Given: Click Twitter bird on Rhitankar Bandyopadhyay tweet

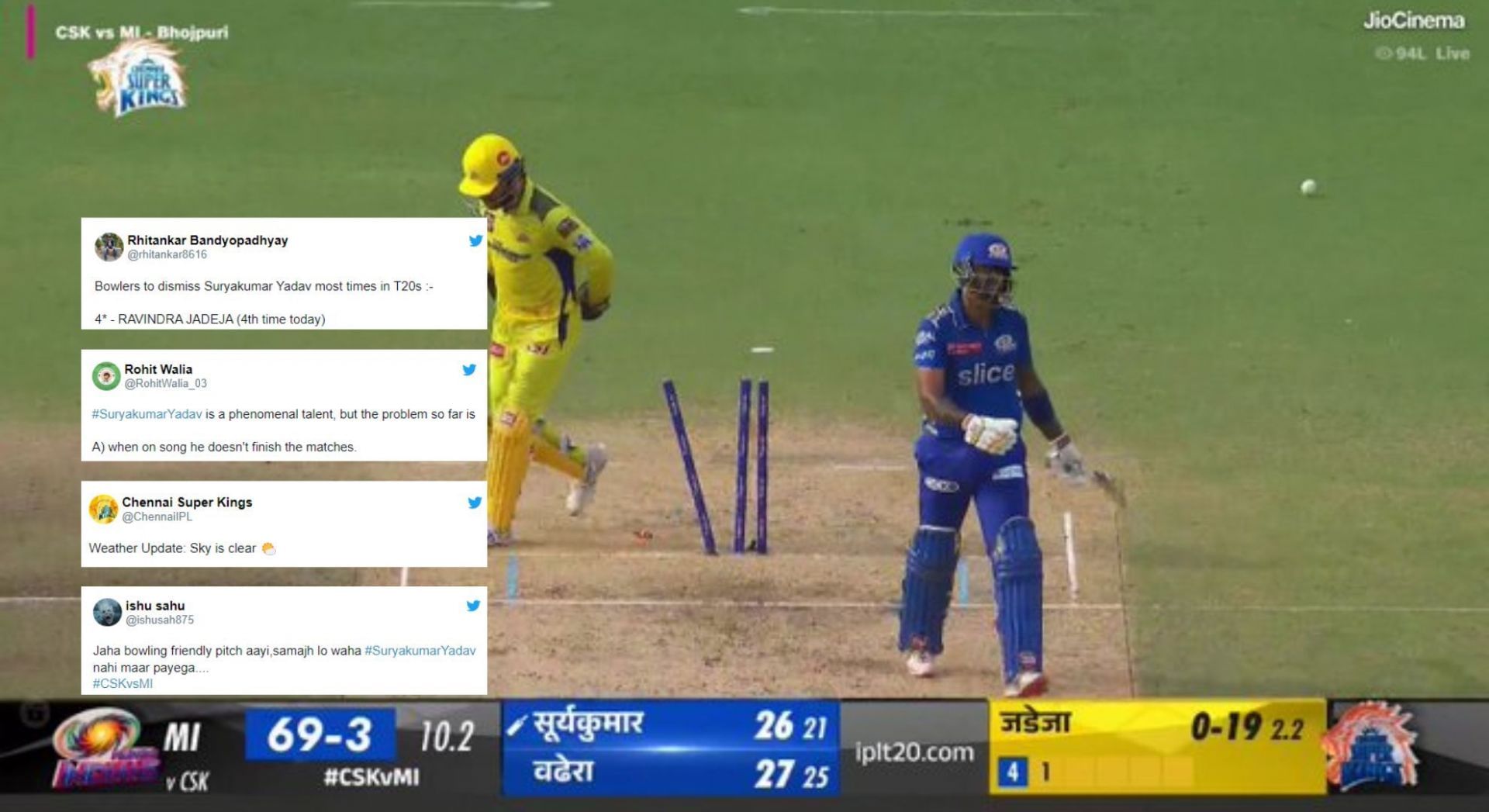Looking at the screenshot, I should pos(475,240).
